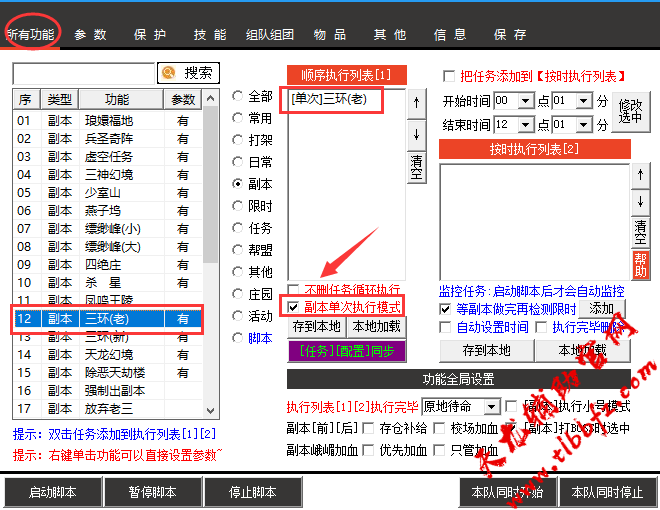Open the start time hour dropdown
Viewport: 660px width, 510px height.
click(x=525, y=101)
